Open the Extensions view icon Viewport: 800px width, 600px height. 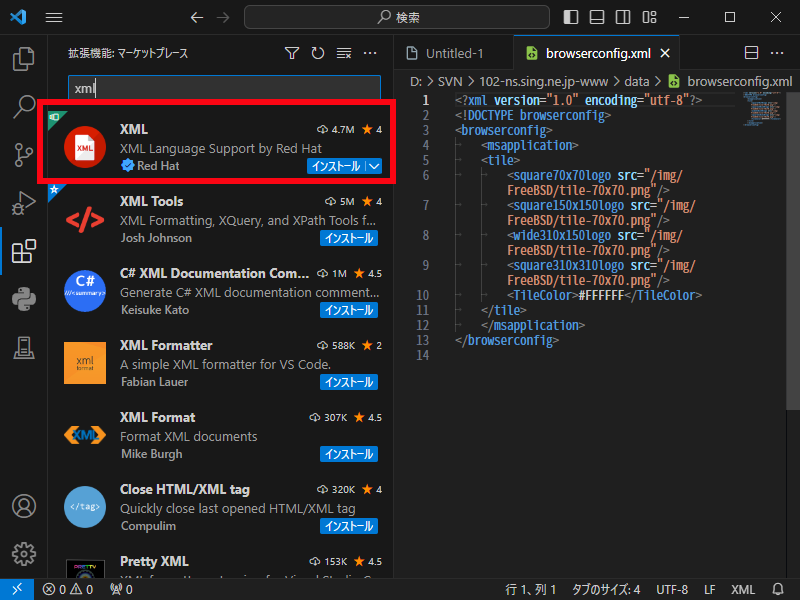(x=23, y=251)
